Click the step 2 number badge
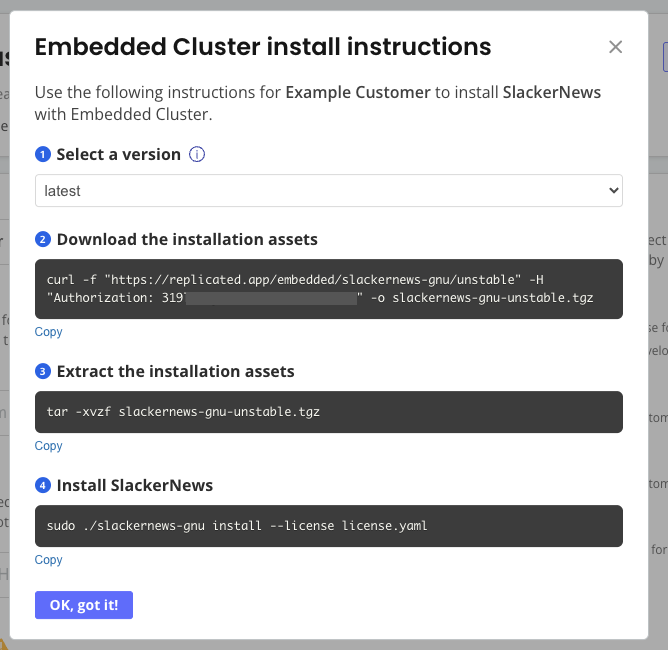 (43, 240)
